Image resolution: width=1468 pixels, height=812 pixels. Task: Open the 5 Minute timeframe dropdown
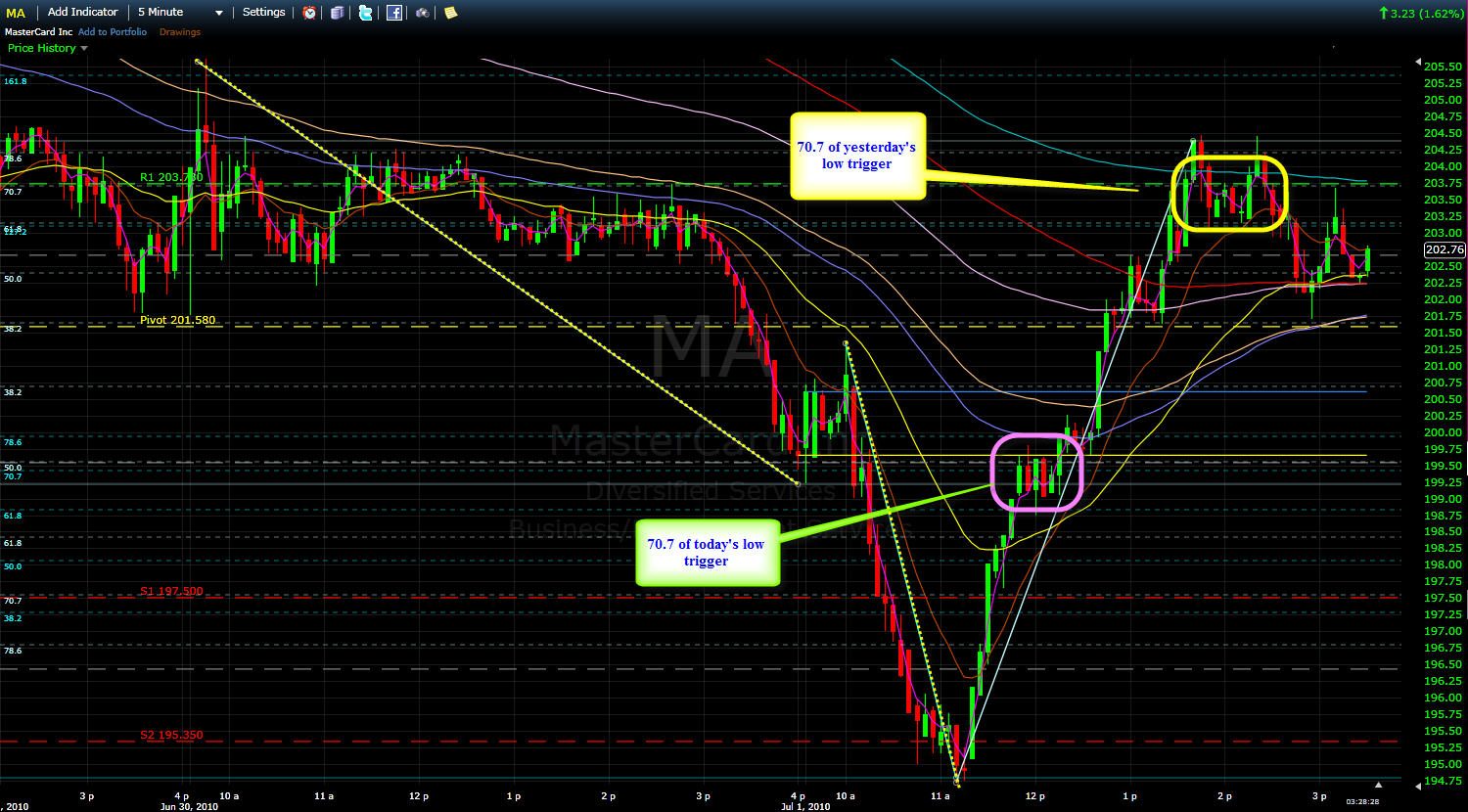pyautogui.click(x=180, y=13)
